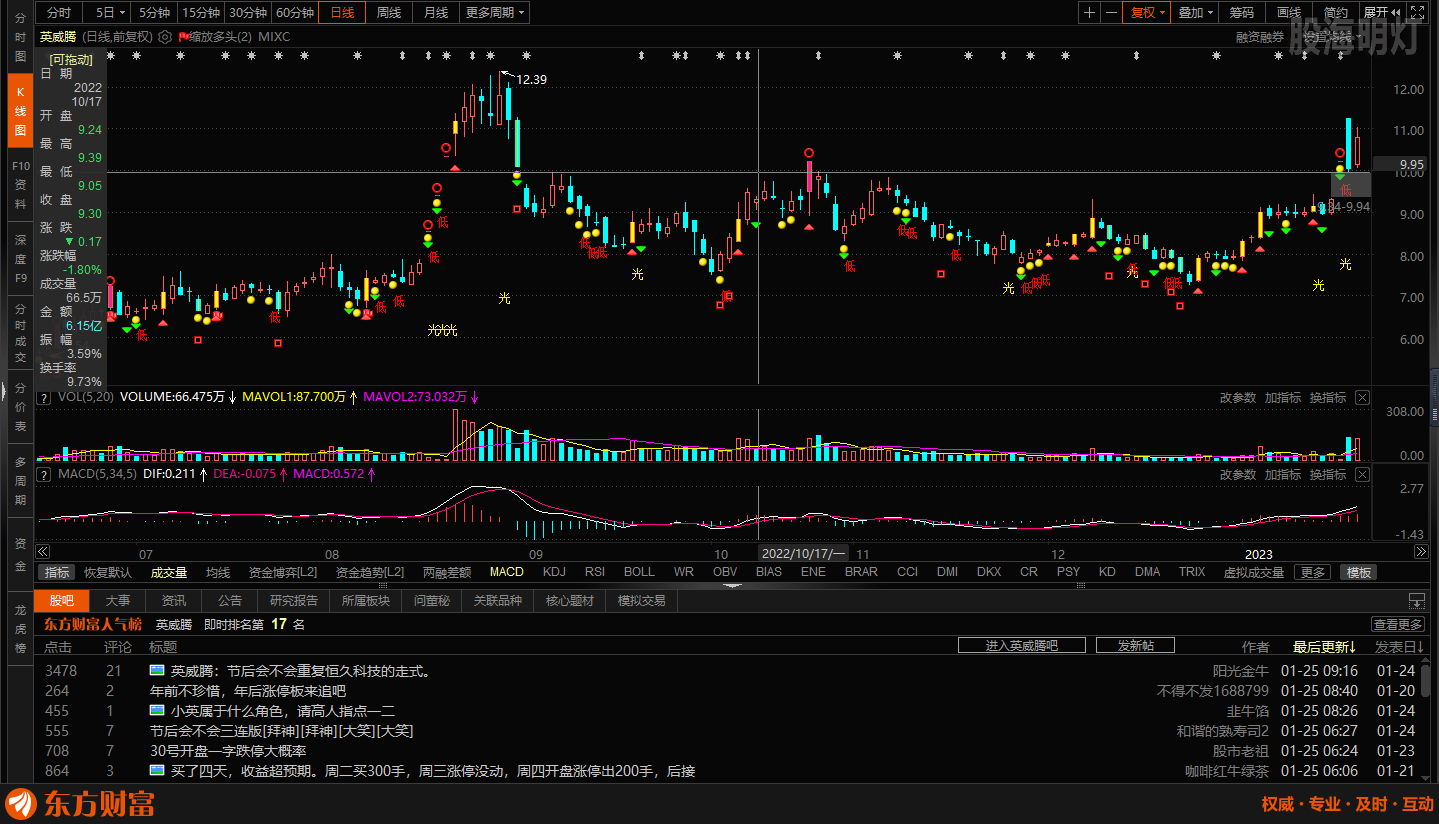Open post 年前不珍惜，年后涨停板来追吧
The image size is (1439, 824).
[x=248, y=691]
